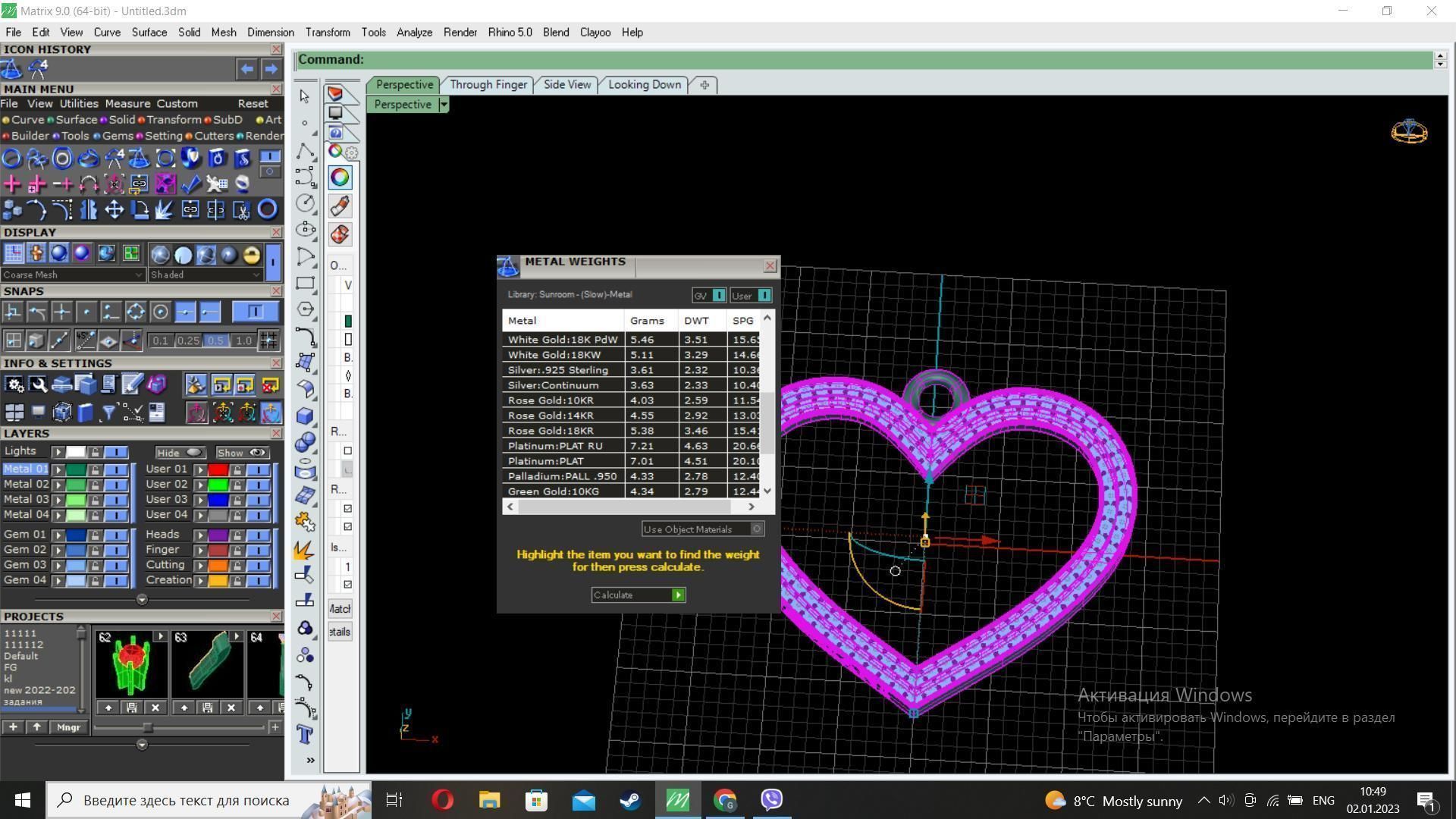Click the explode burst icon in side toolbar
Image resolution: width=1456 pixels, height=819 pixels.
[305, 549]
